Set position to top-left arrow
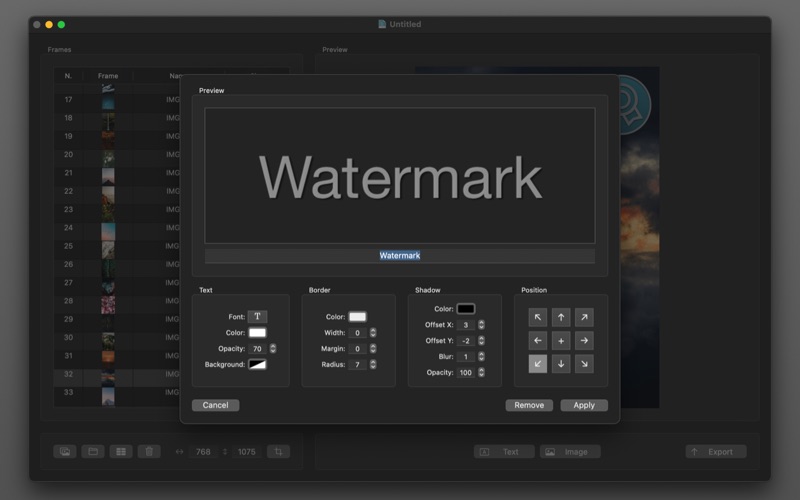 coord(538,317)
